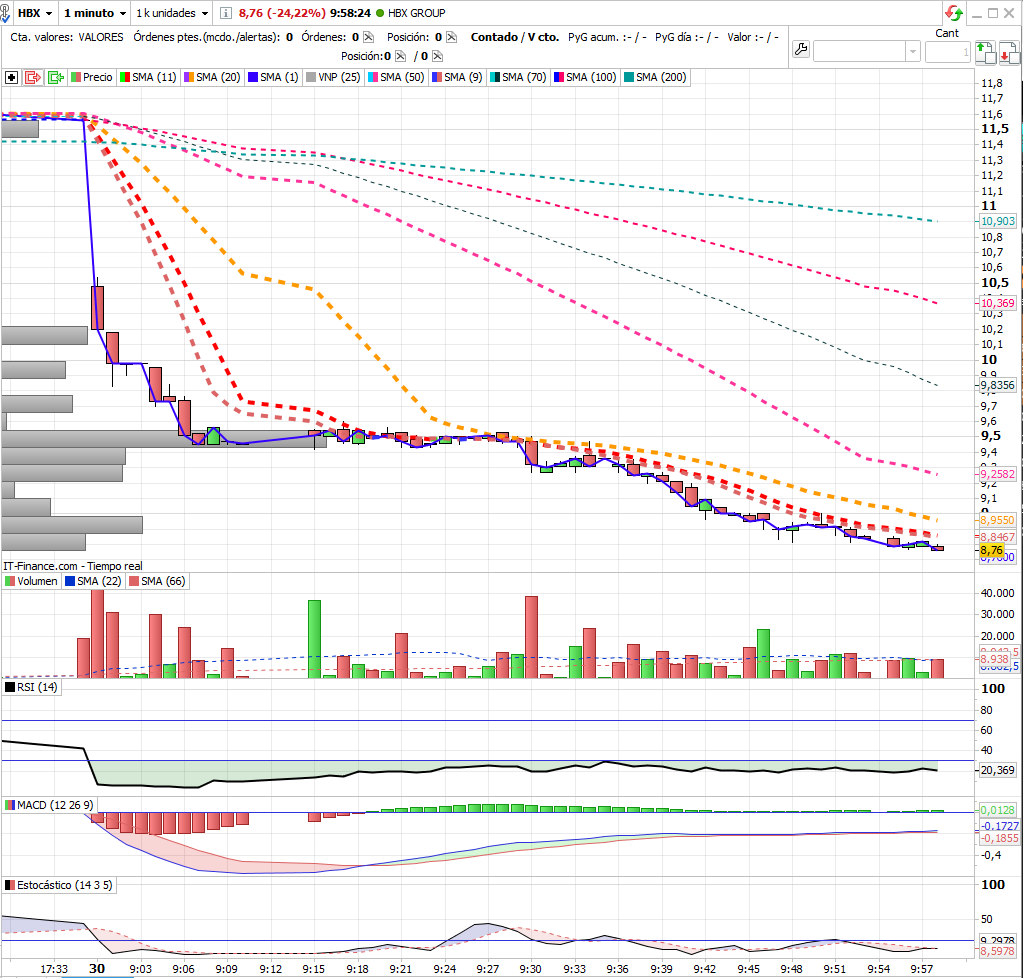1023x978 pixels.
Task: Open the SMA (200) indicator settings
Action: coord(656,77)
